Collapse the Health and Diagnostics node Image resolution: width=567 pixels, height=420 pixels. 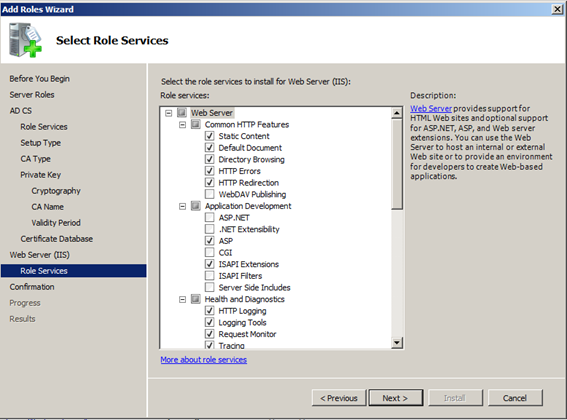(183, 300)
